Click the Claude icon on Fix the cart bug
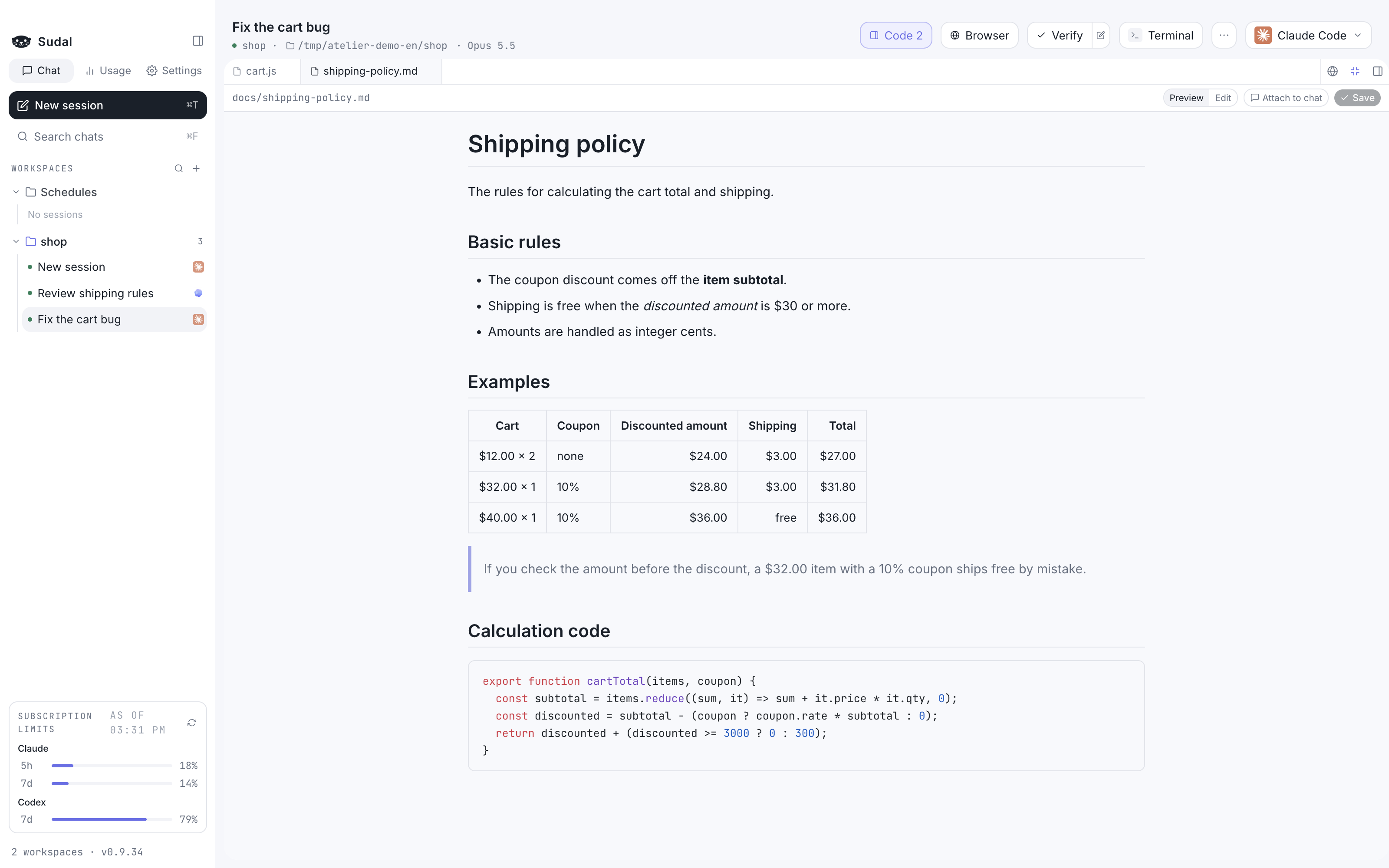The image size is (1389, 868). (198, 319)
